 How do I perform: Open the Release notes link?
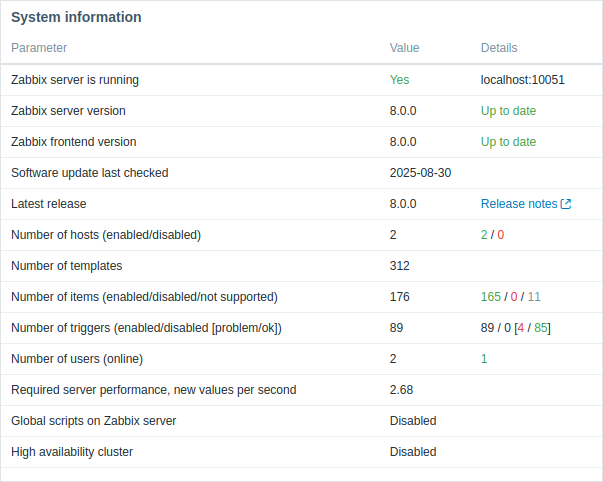(x=519, y=204)
